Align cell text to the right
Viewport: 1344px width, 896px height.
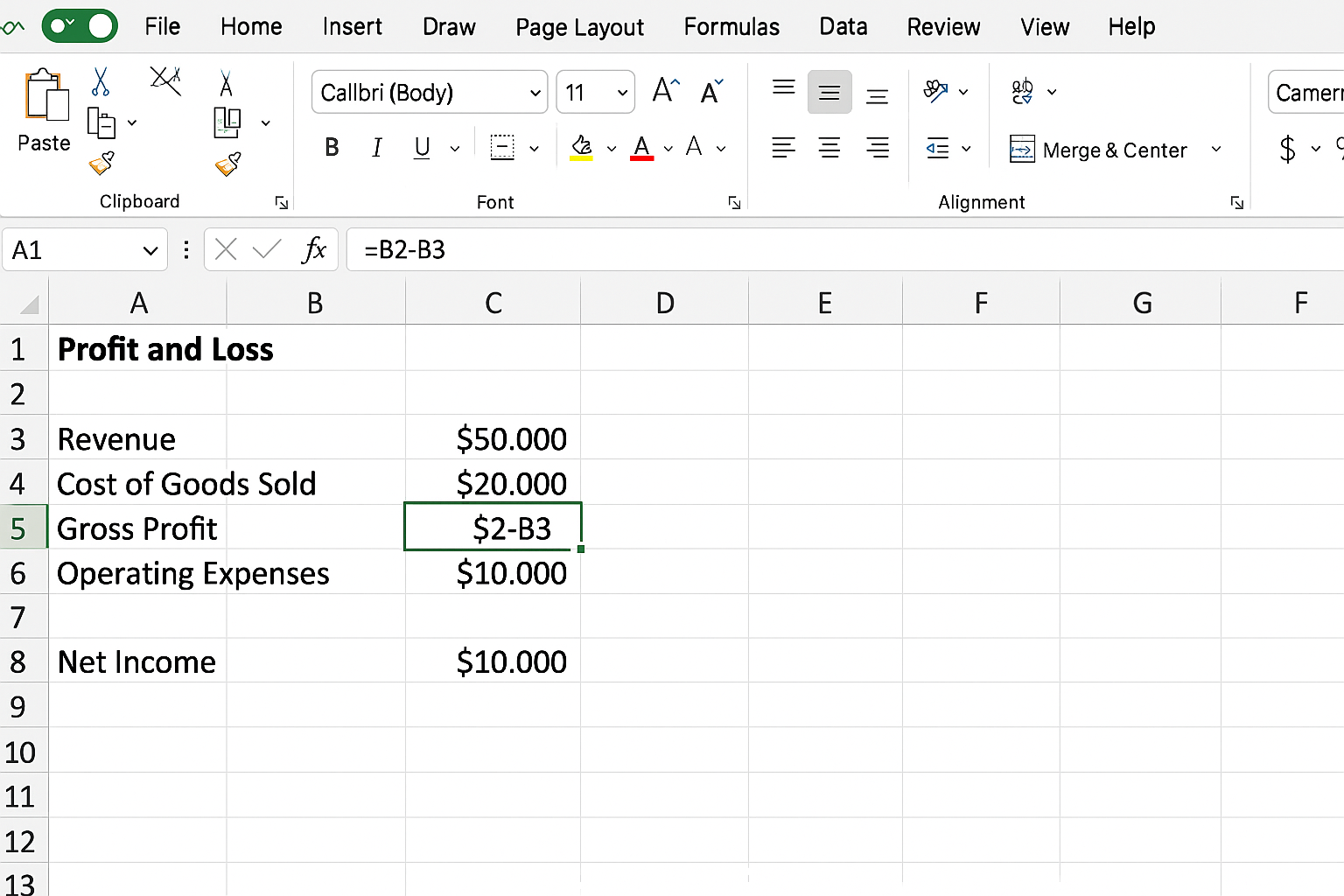point(878,148)
